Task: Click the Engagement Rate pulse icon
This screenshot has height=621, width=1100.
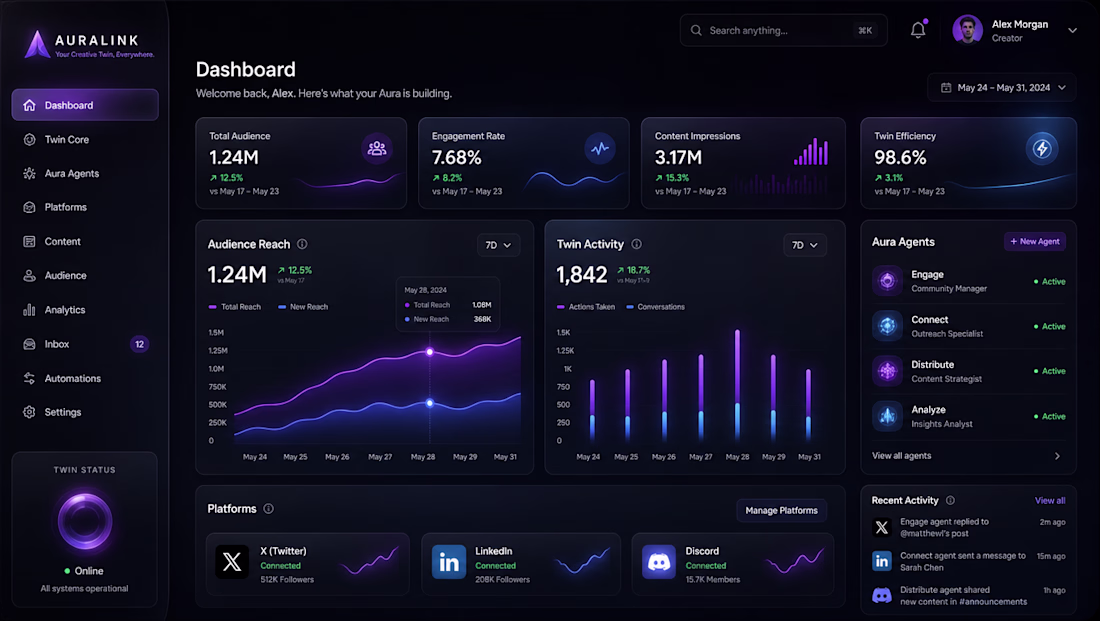Action: [x=600, y=148]
